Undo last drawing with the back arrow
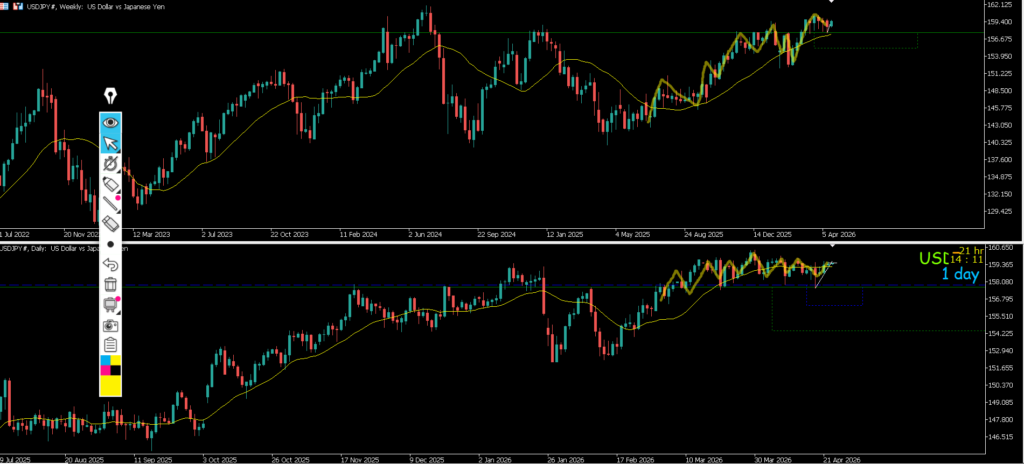The height and width of the screenshot is (464, 1024). (x=110, y=265)
